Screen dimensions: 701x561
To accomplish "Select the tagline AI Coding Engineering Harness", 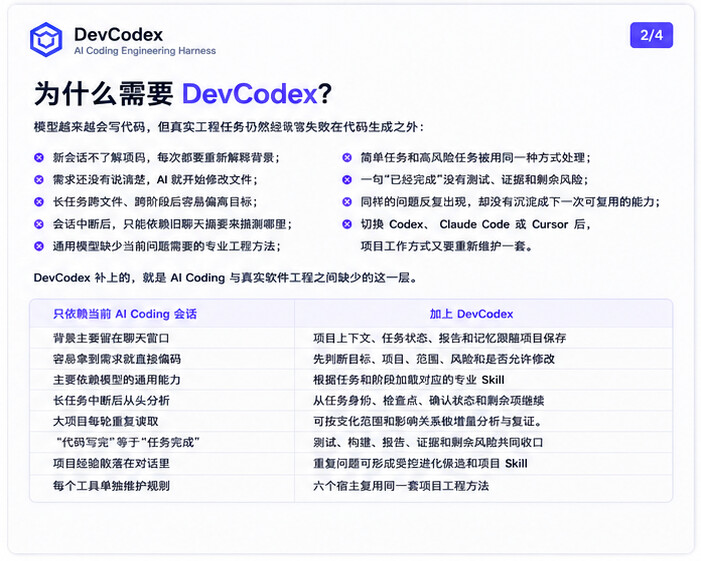I will 145,51.
